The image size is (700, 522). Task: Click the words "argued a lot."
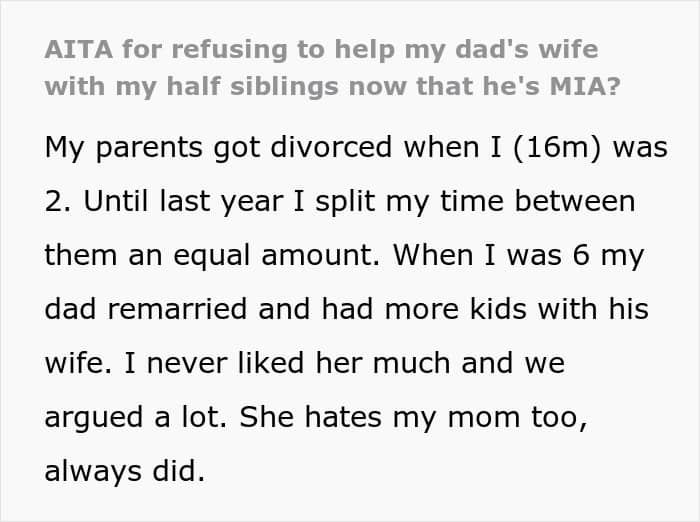(135, 417)
